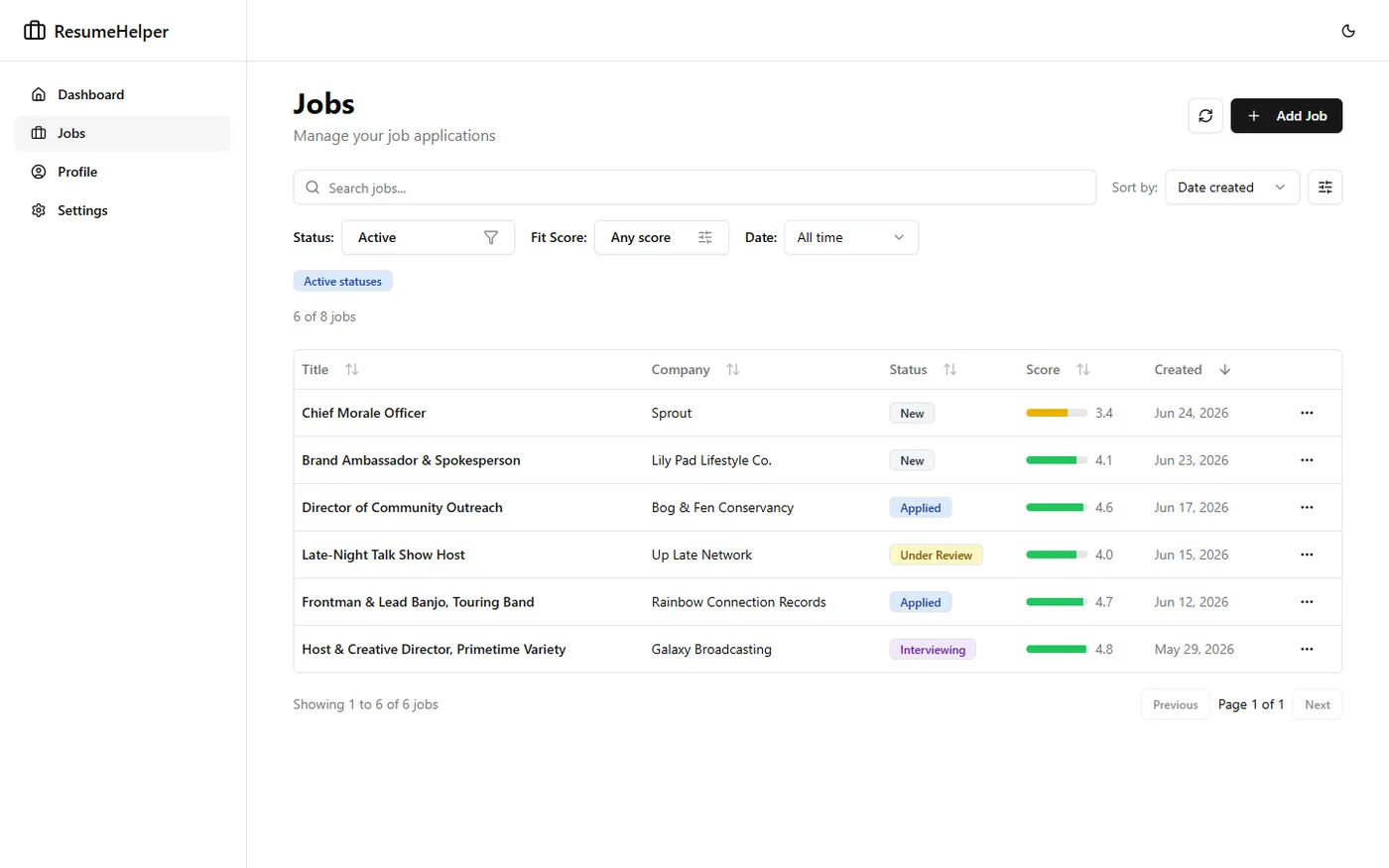Refresh the jobs list

tap(1205, 116)
